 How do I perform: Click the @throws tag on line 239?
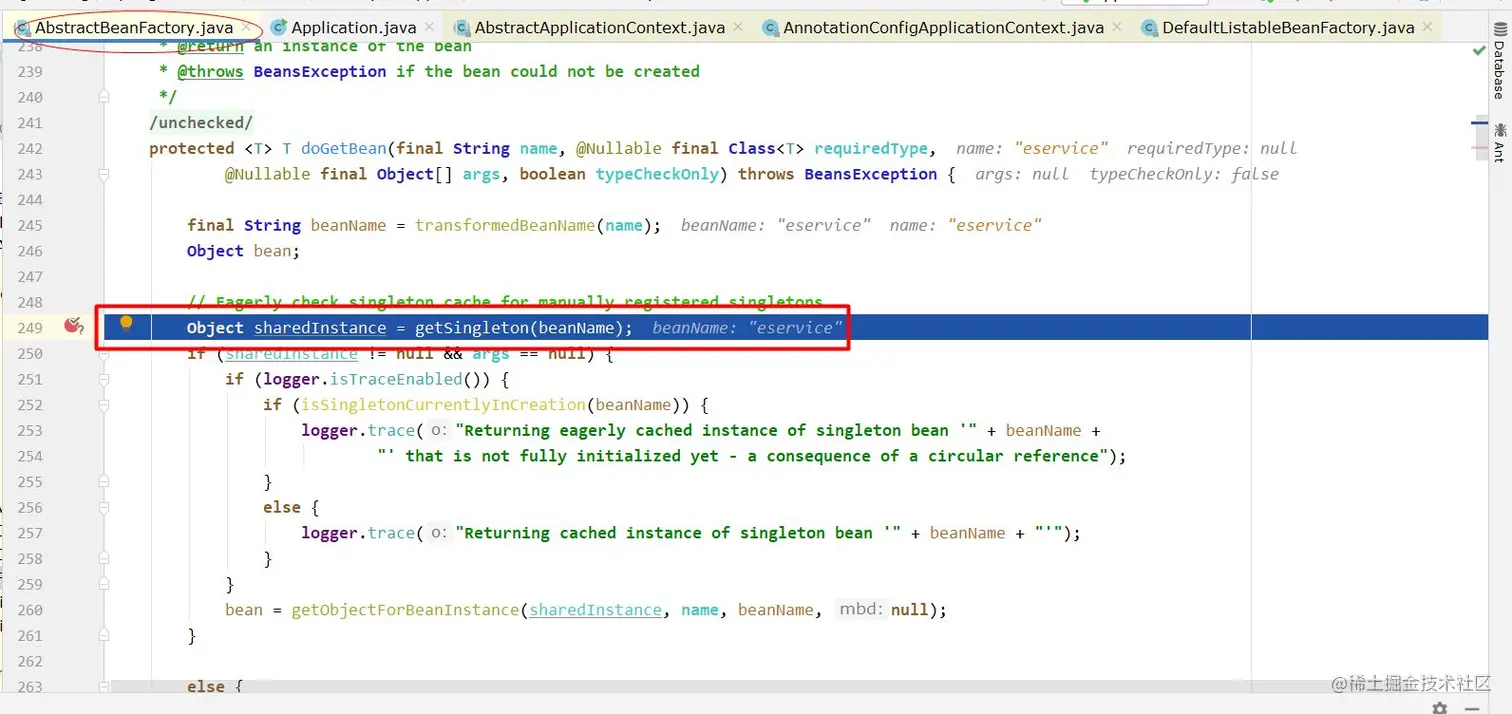(x=211, y=71)
